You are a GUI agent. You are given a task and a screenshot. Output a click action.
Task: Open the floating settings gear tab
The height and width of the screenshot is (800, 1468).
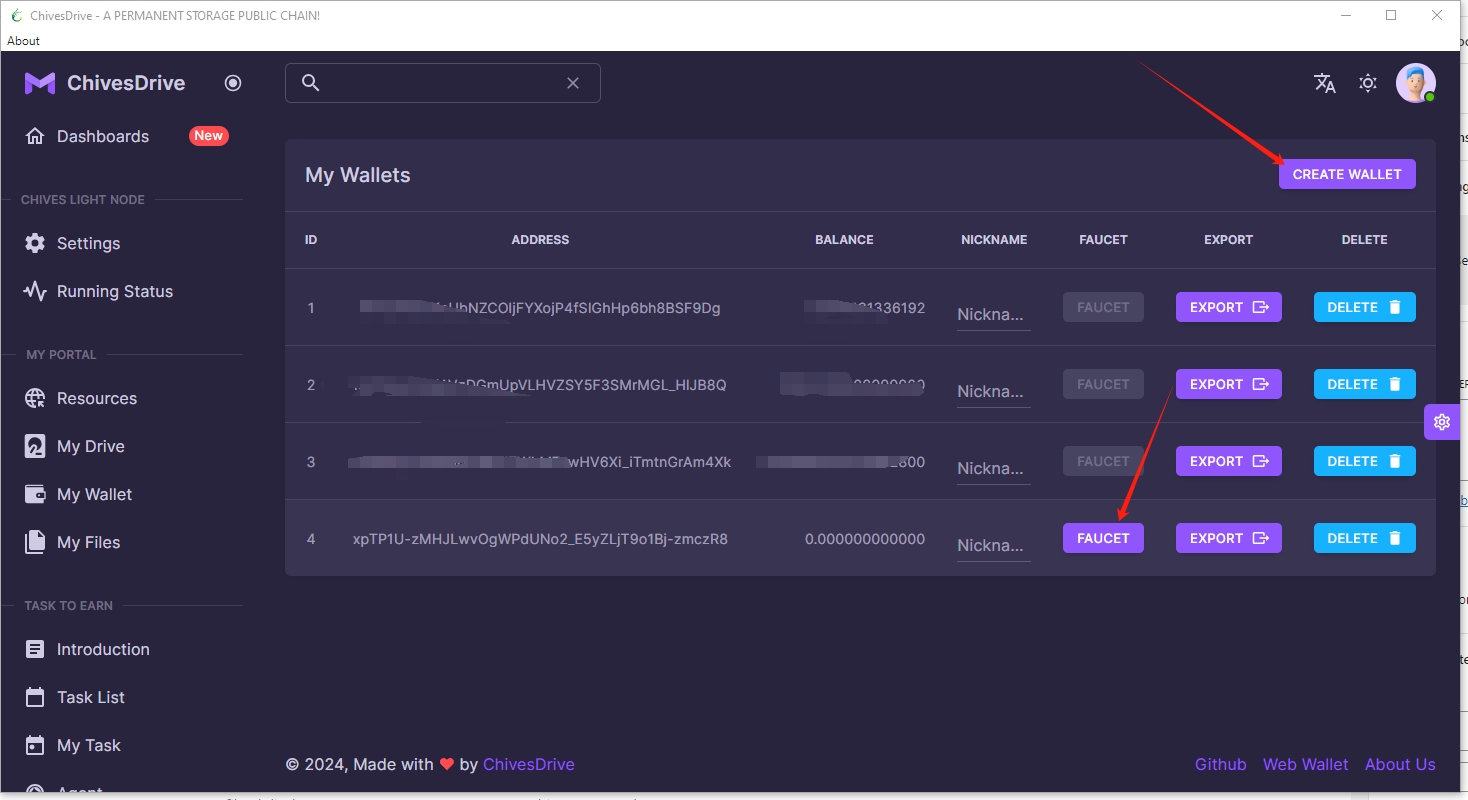1442,422
